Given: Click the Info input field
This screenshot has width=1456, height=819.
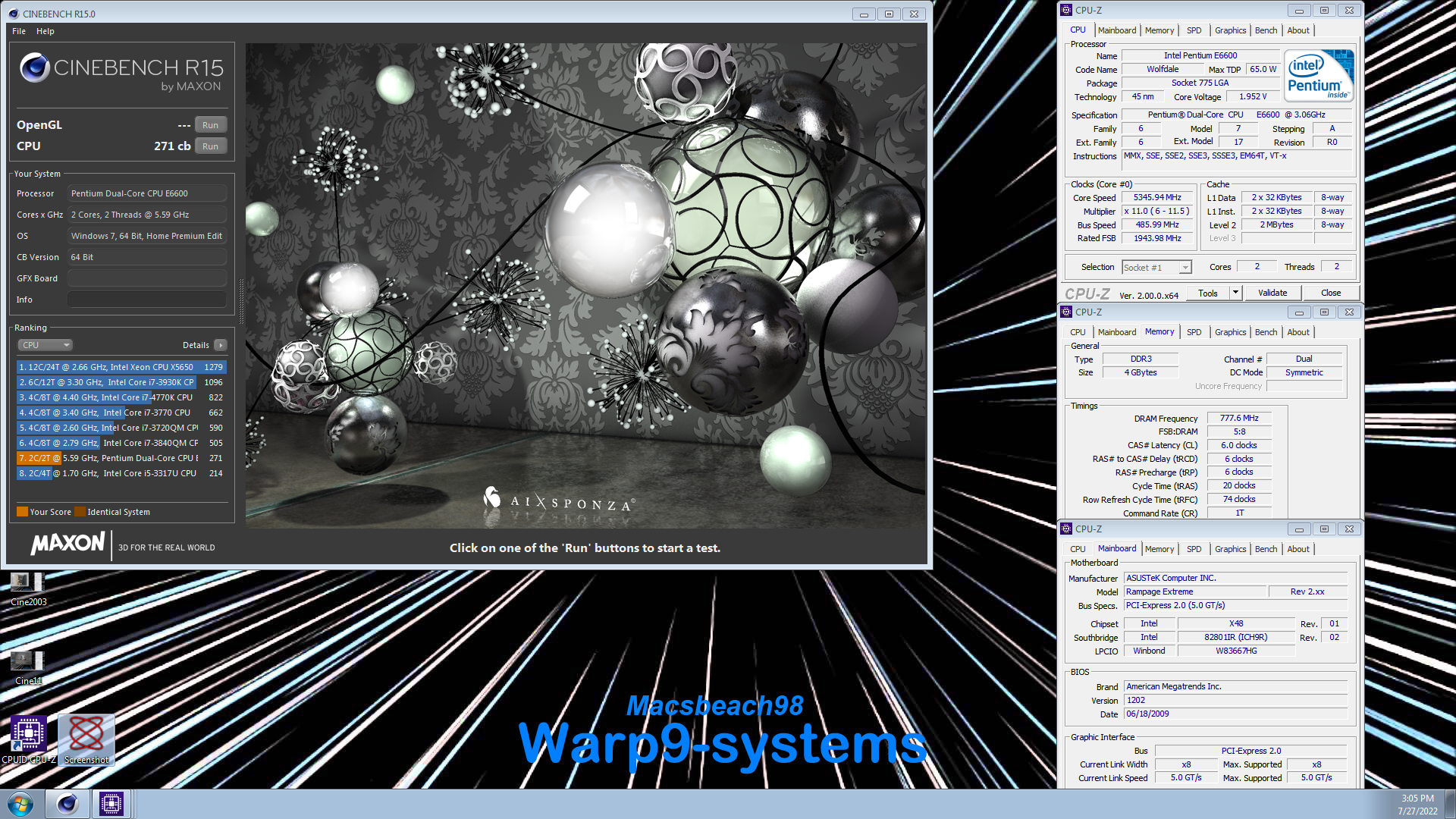Looking at the screenshot, I should [x=147, y=300].
